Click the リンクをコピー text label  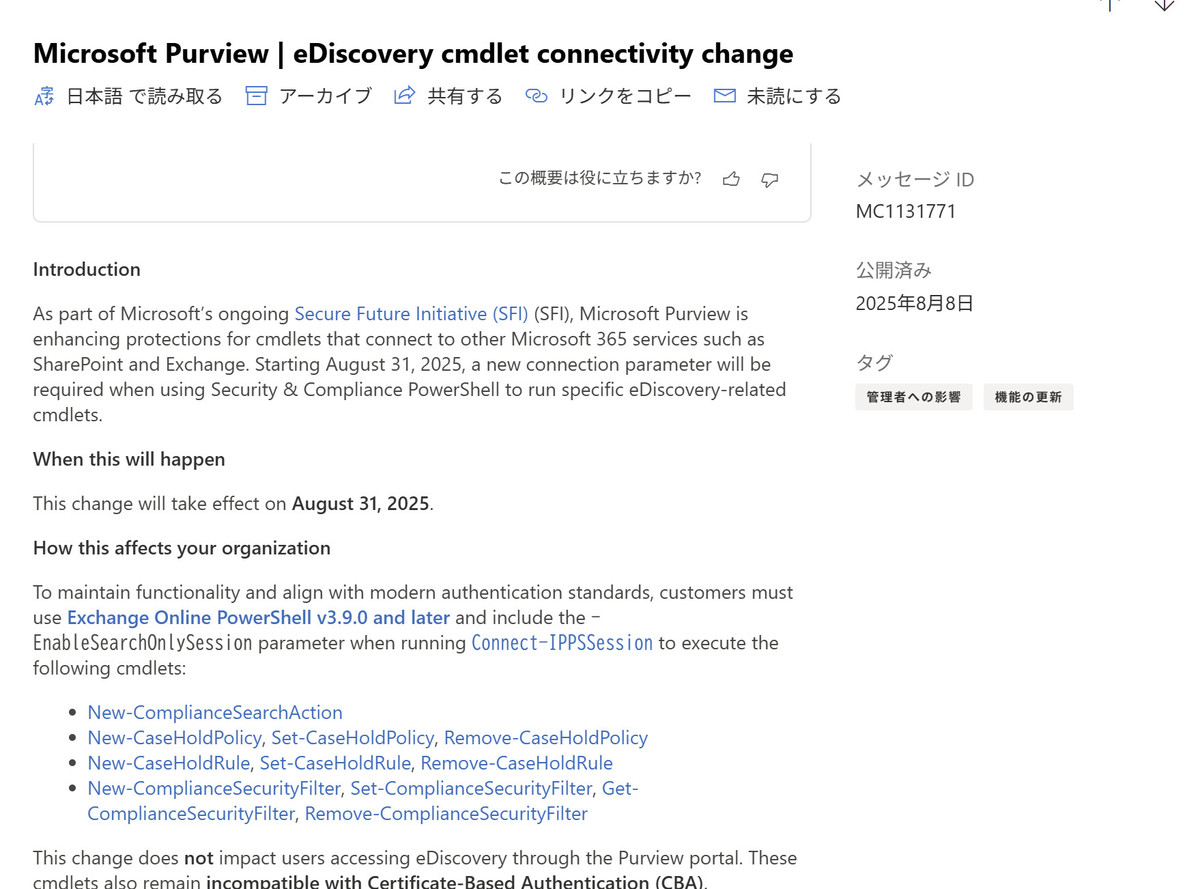tap(625, 96)
